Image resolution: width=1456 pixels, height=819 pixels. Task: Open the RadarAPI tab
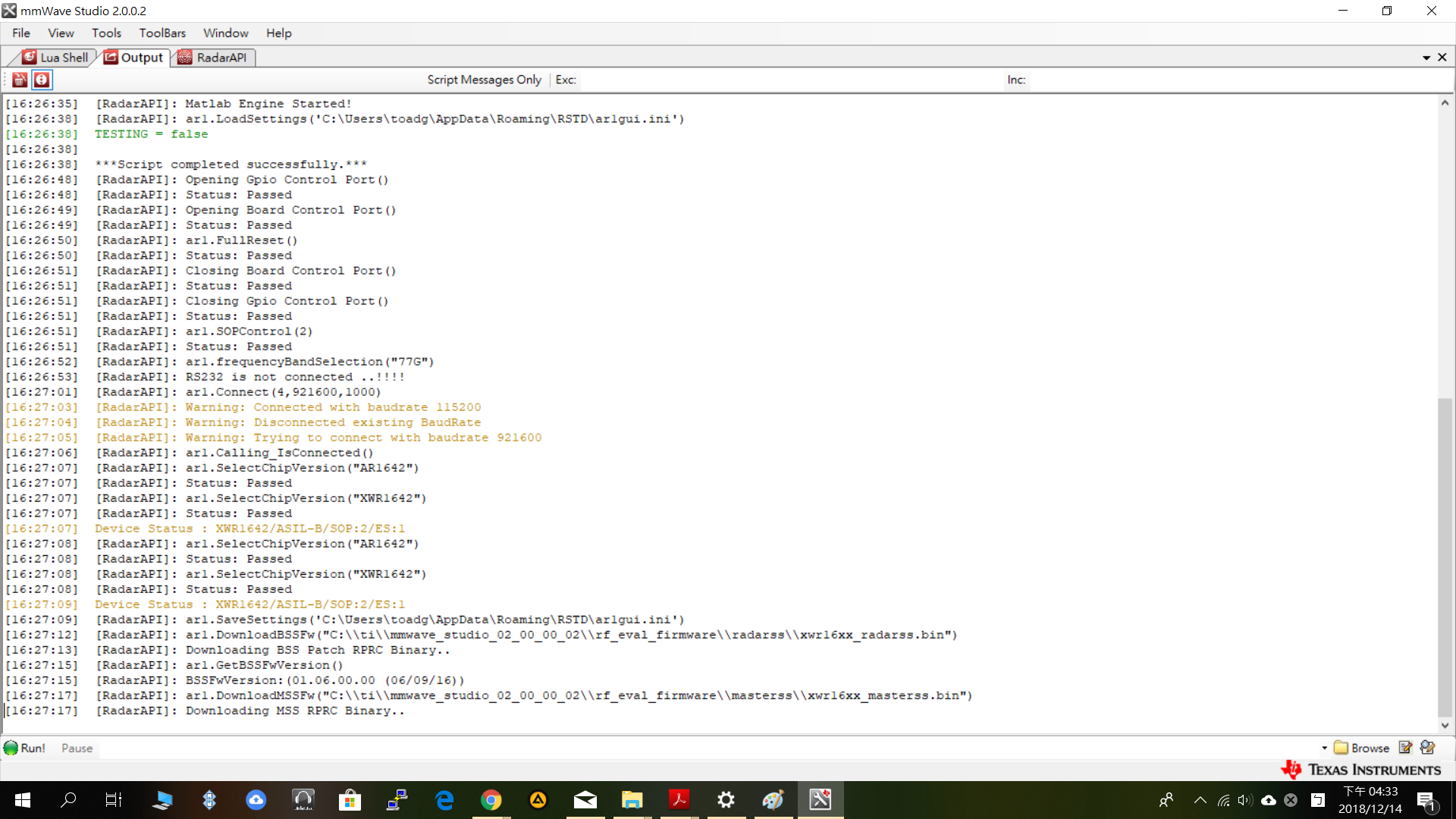(x=213, y=58)
